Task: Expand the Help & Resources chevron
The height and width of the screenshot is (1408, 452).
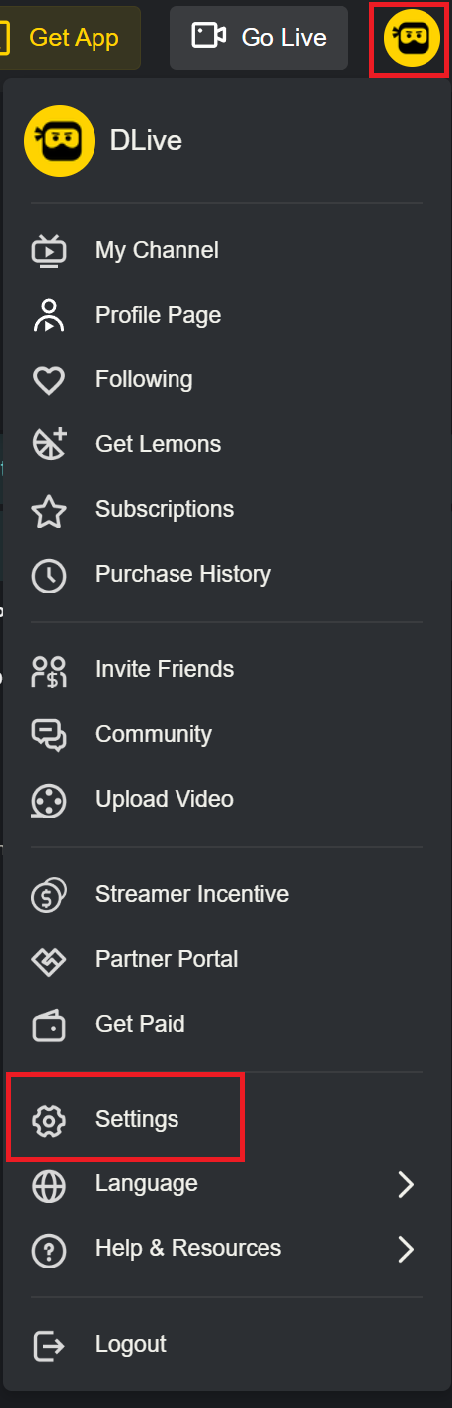Action: click(x=406, y=1249)
